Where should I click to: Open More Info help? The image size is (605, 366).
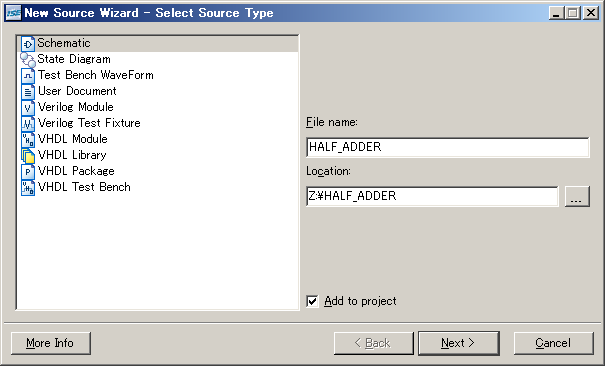(51, 343)
